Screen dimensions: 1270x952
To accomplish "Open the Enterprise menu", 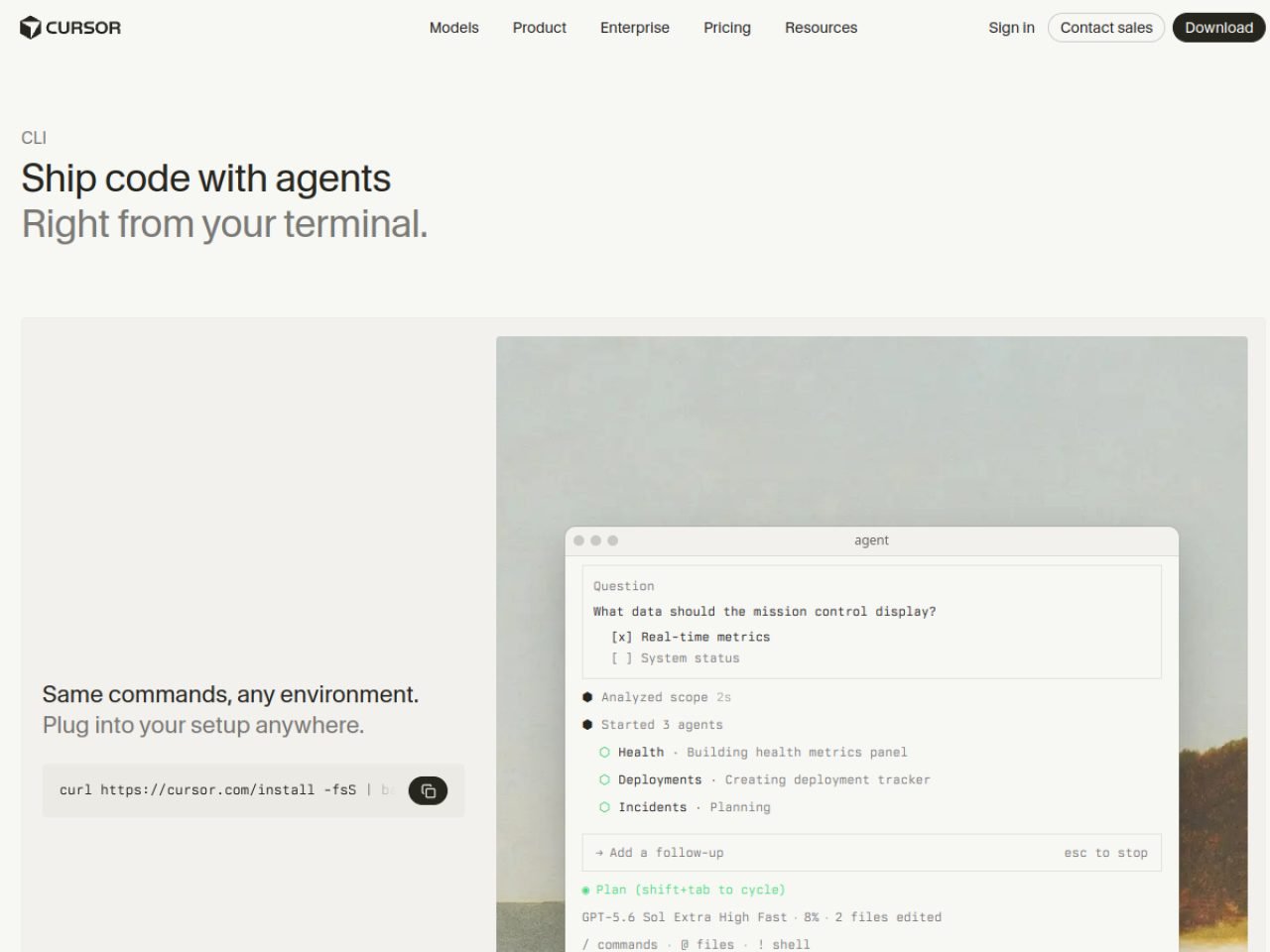I will coord(634,28).
